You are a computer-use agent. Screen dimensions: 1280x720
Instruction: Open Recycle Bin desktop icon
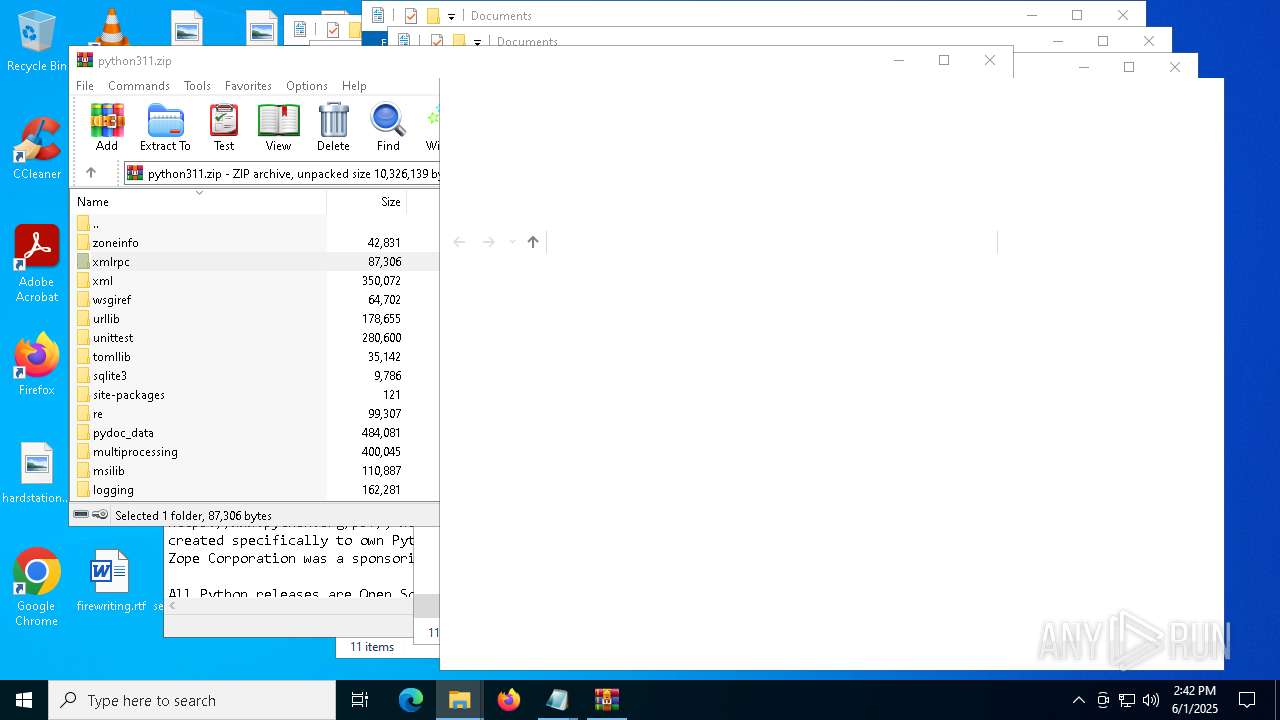[37, 42]
